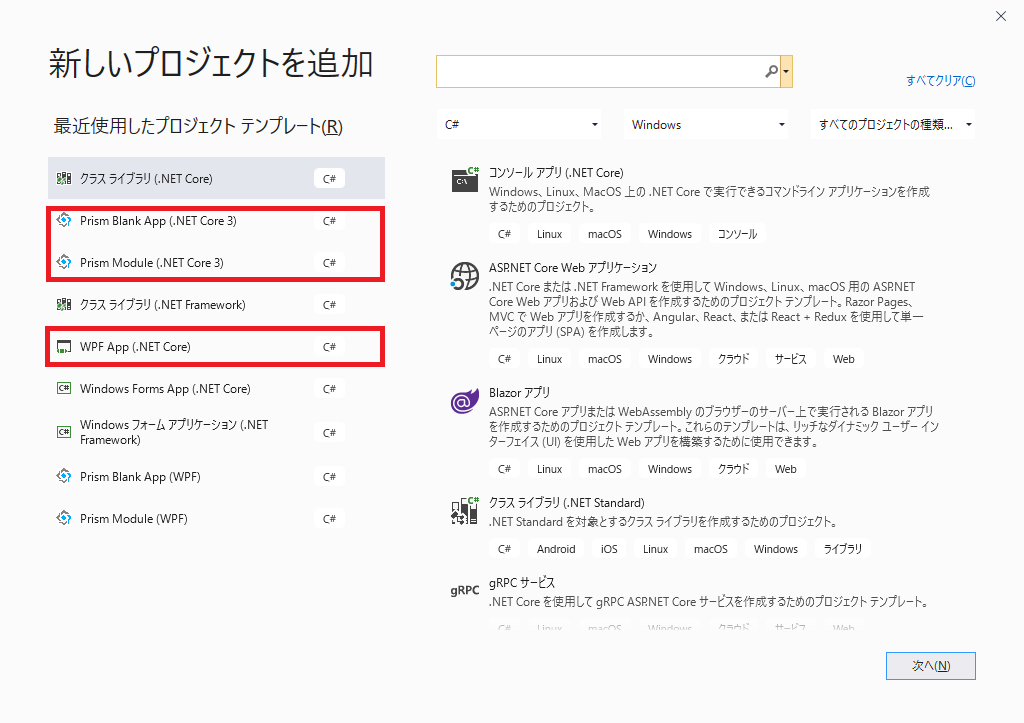Choose the ASP.NET Core Web アプリケーション title
Image resolution: width=1024 pixels, height=723 pixels.
(573, 268)
